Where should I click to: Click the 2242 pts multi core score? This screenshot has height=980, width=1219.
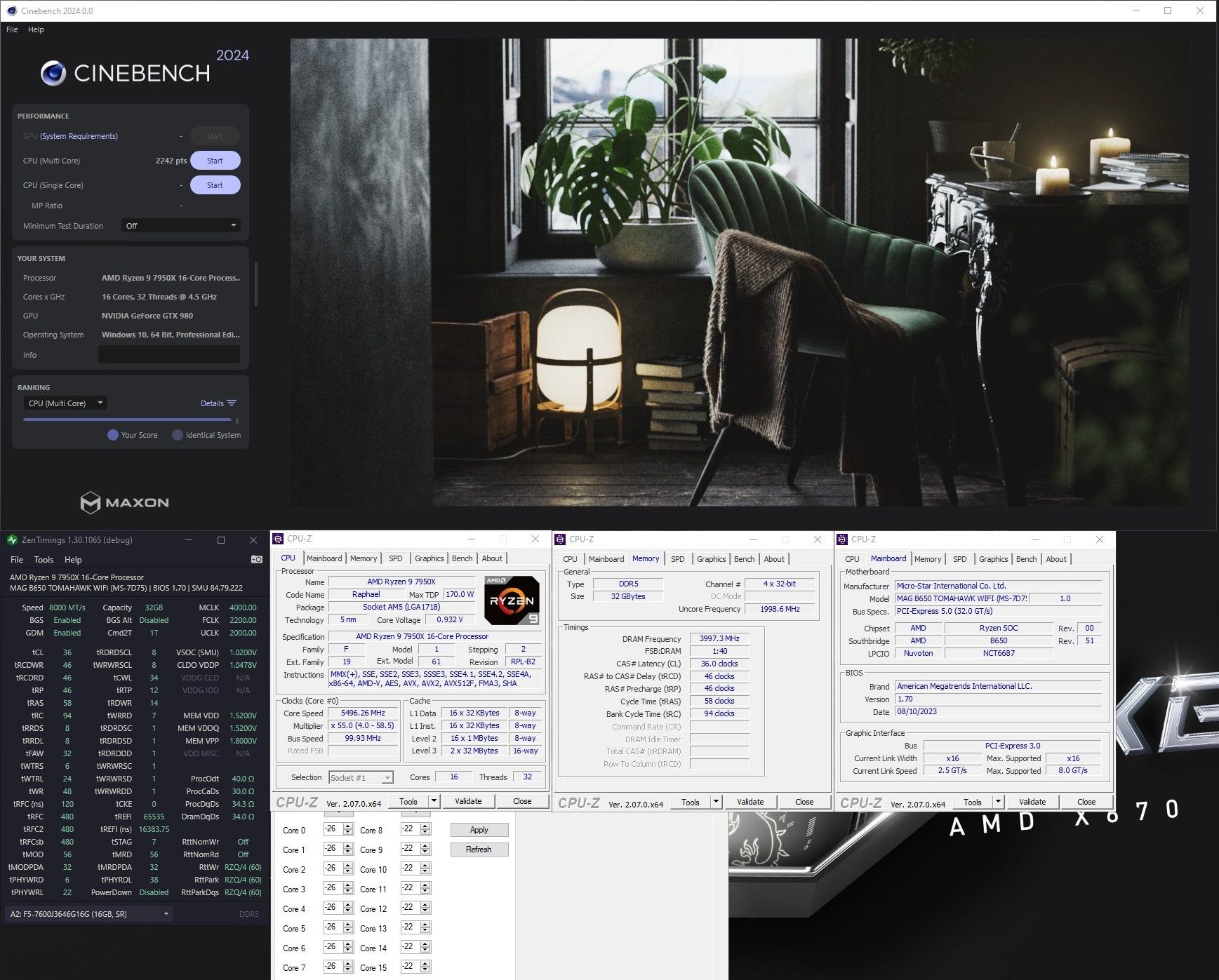click(171, 161)
